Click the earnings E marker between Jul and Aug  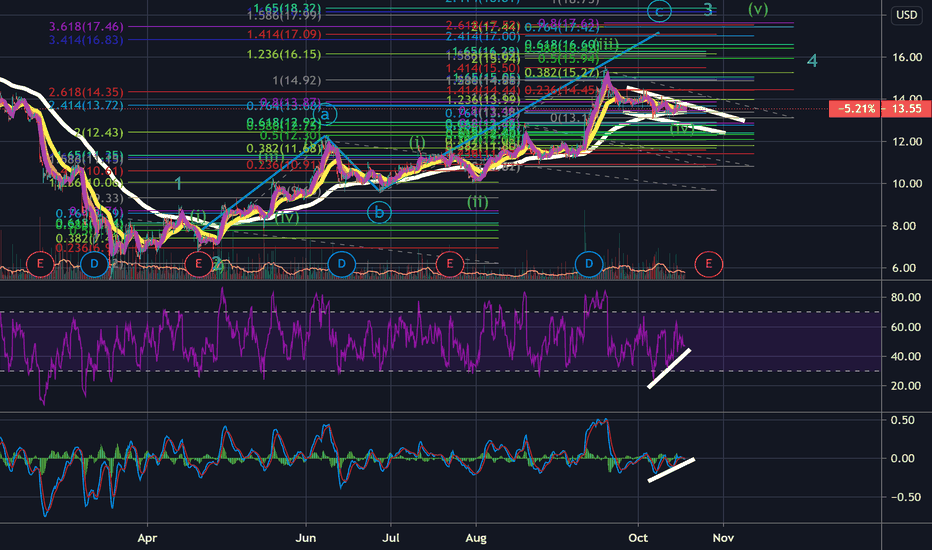tap(449, 264)
